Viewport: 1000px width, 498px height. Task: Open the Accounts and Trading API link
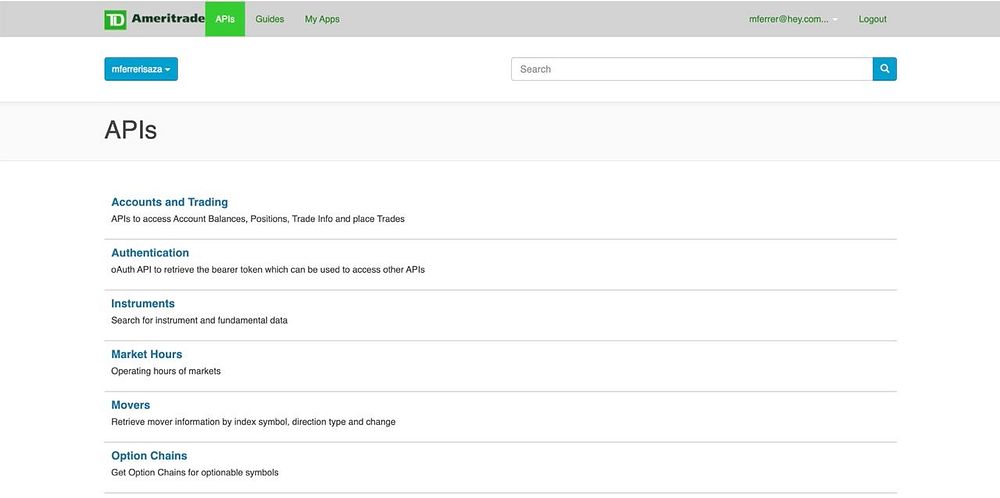[169, 202]
